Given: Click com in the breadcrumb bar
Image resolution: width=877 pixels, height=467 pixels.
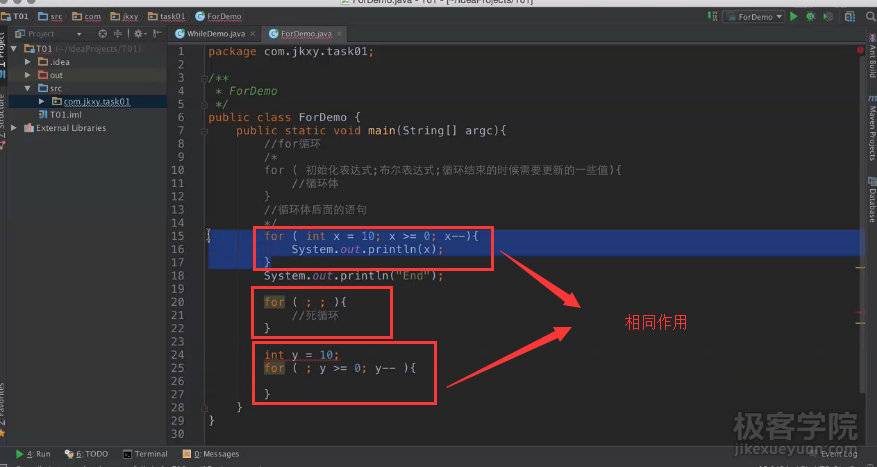Looking at the screenshot, I should click(x=87, y=16).
